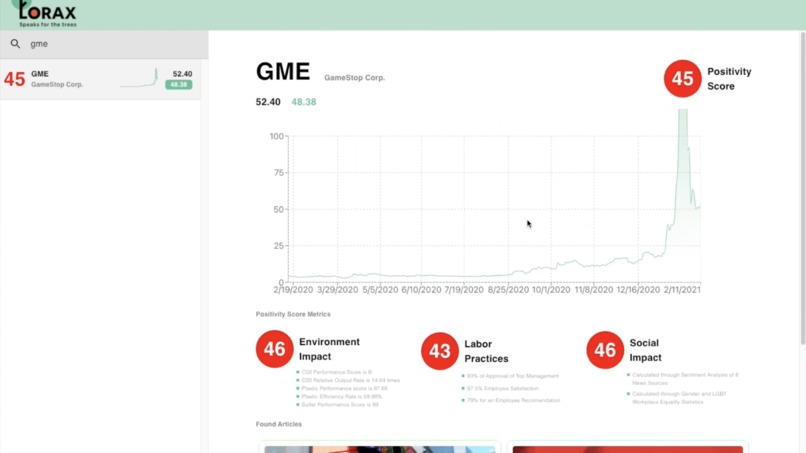Click the green 48.38 badge in the sidebar
This screenshot has width=806, height=453.
click(178, 85)
